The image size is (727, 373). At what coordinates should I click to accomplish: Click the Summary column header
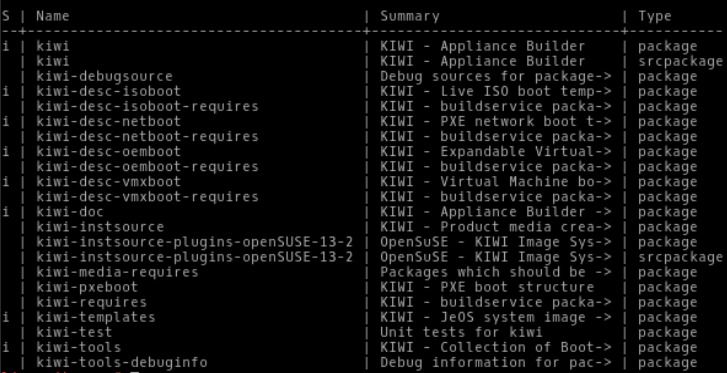[410, 16]
